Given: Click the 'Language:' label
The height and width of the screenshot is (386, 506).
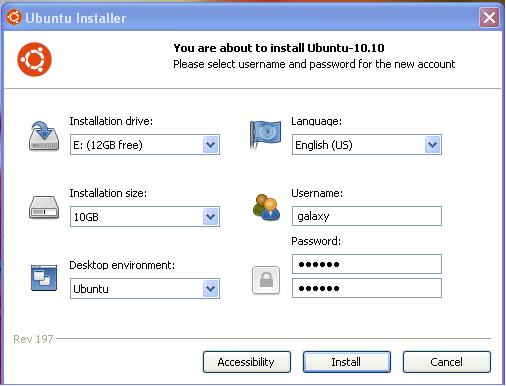Looking at the screenshot, I should [x=316, y=121].
